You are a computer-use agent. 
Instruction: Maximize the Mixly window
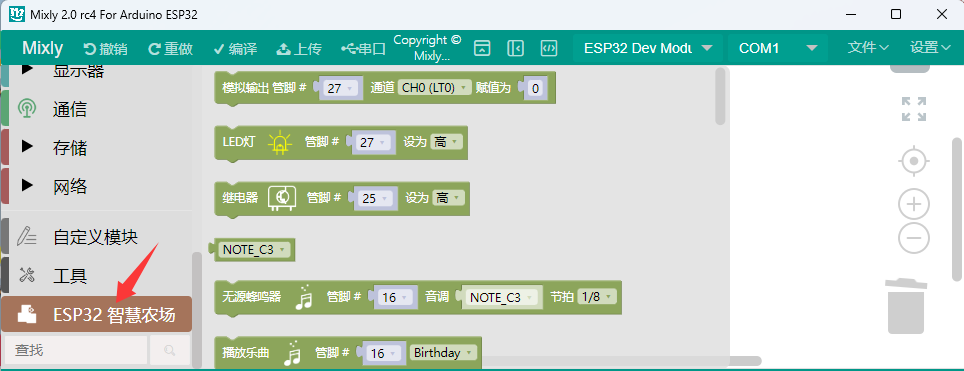point(896,14)
